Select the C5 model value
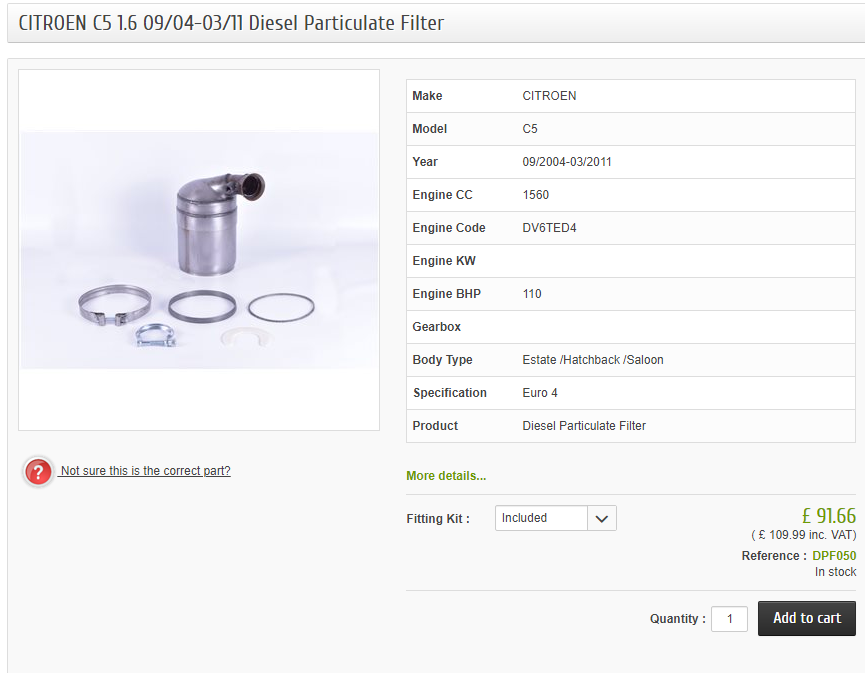 pos(530,129)
